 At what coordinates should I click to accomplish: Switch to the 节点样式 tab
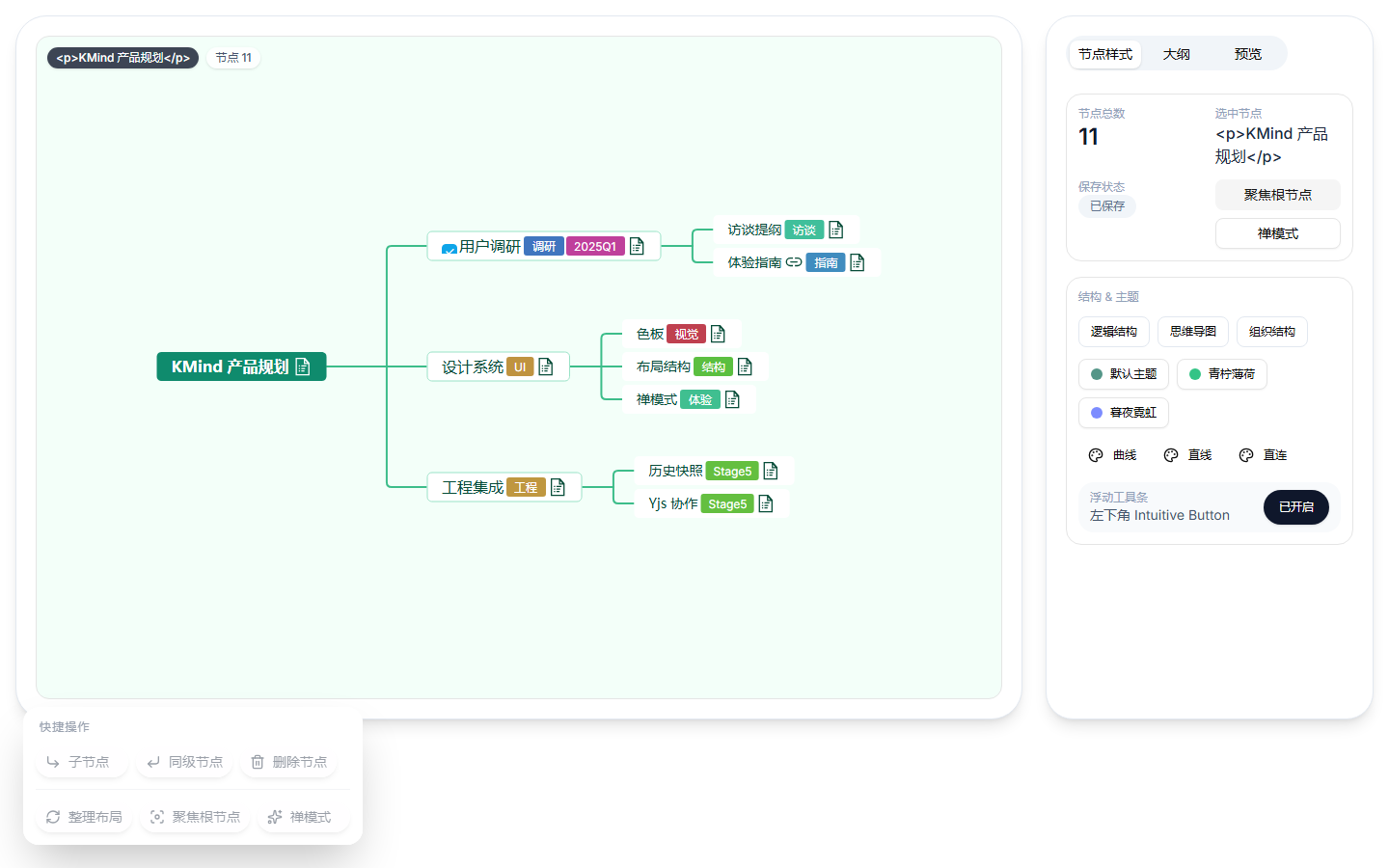point(1105,54)
